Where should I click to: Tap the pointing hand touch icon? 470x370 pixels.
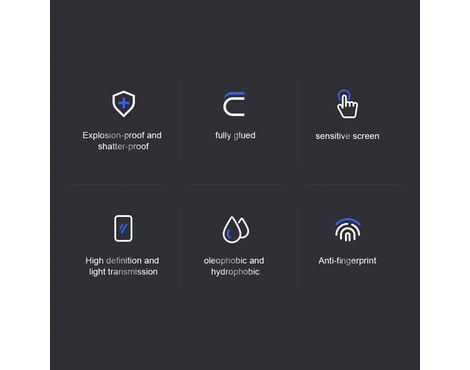click(347, 104)
